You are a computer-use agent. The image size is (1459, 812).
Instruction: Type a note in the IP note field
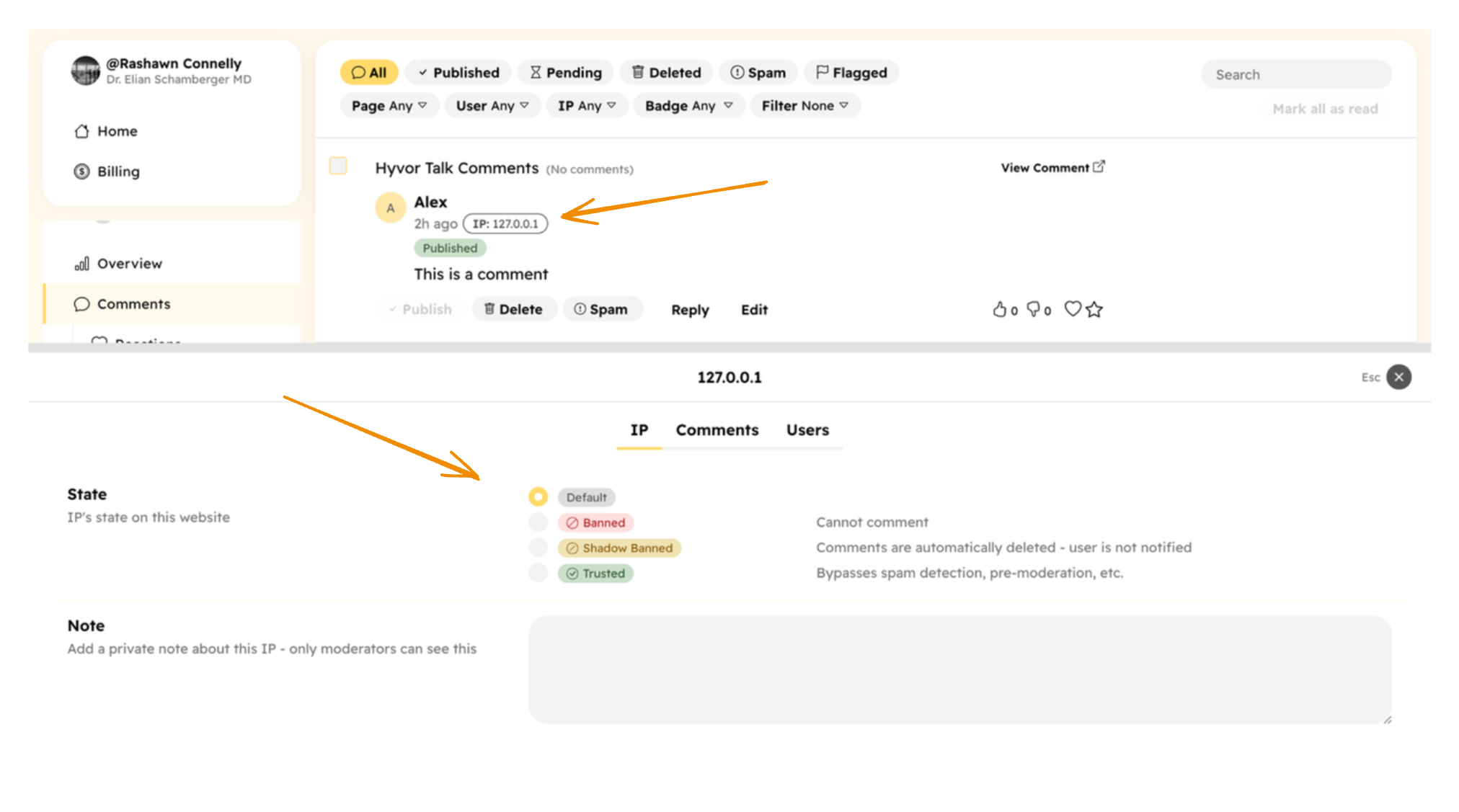tap(959, 669)
